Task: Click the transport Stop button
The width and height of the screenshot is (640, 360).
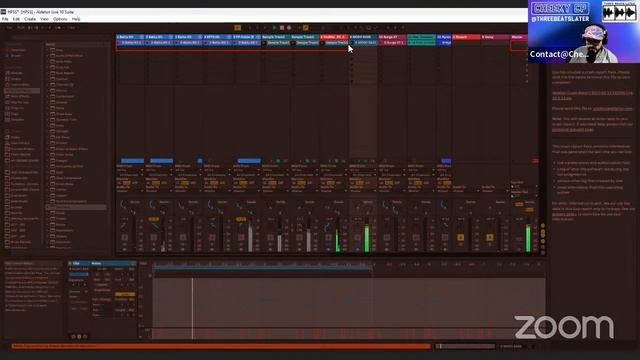Action: point(282,28)
